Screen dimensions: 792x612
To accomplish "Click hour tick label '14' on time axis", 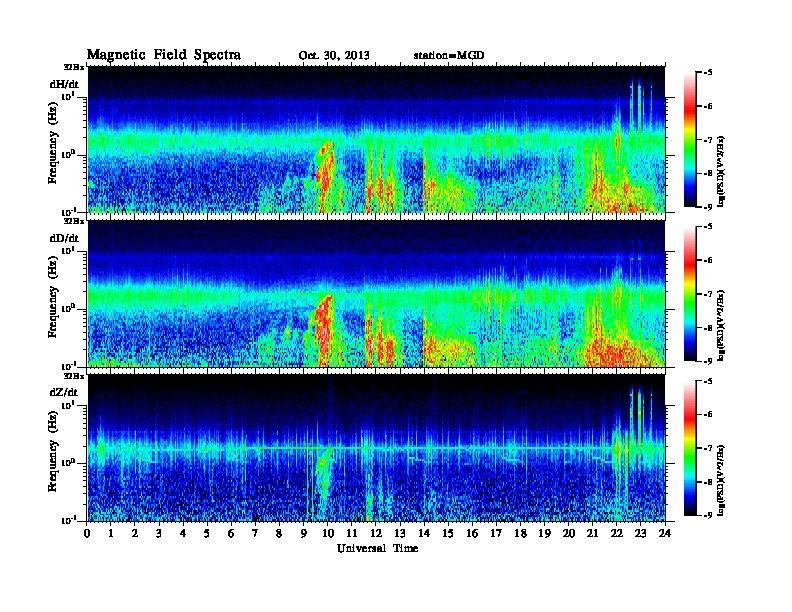I will tap(424, 533).
